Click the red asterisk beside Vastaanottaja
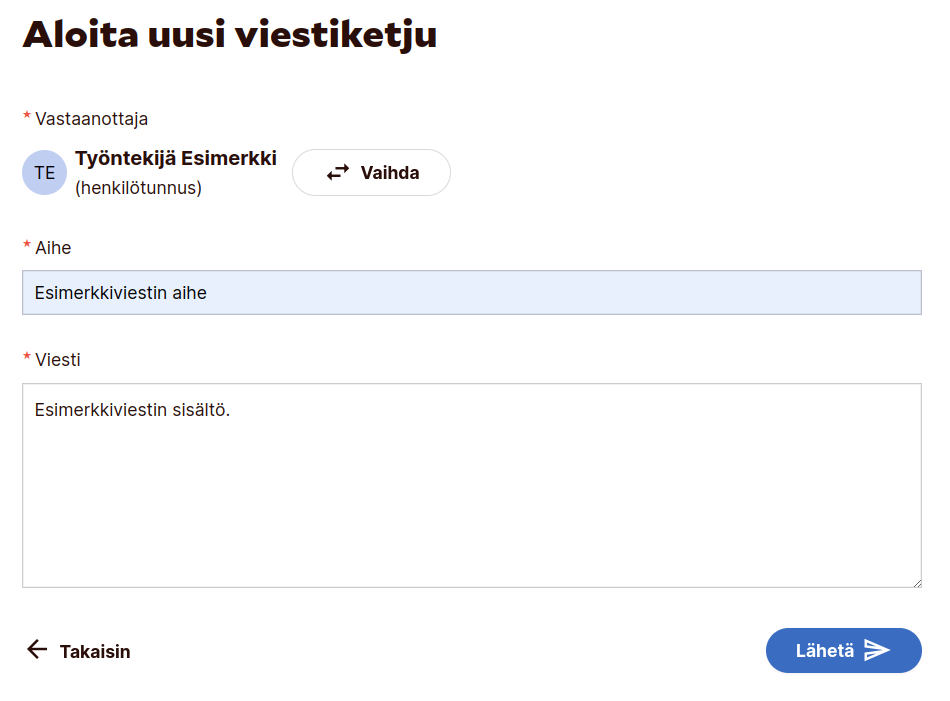The image size is (950, 701). pyautogui.click(x=27, y=117)
